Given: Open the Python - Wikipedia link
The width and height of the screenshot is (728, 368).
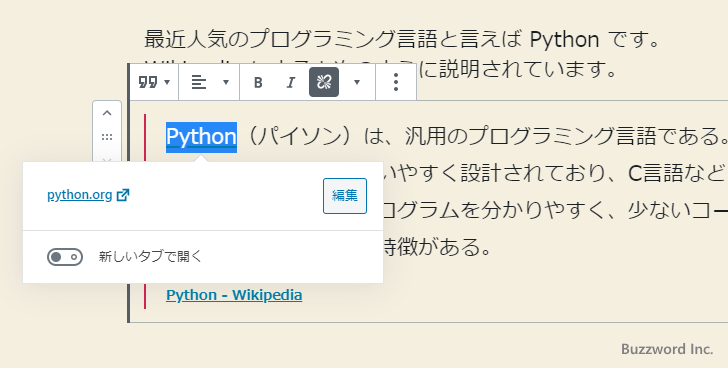Looking at the screenshot, I should 234,295.
